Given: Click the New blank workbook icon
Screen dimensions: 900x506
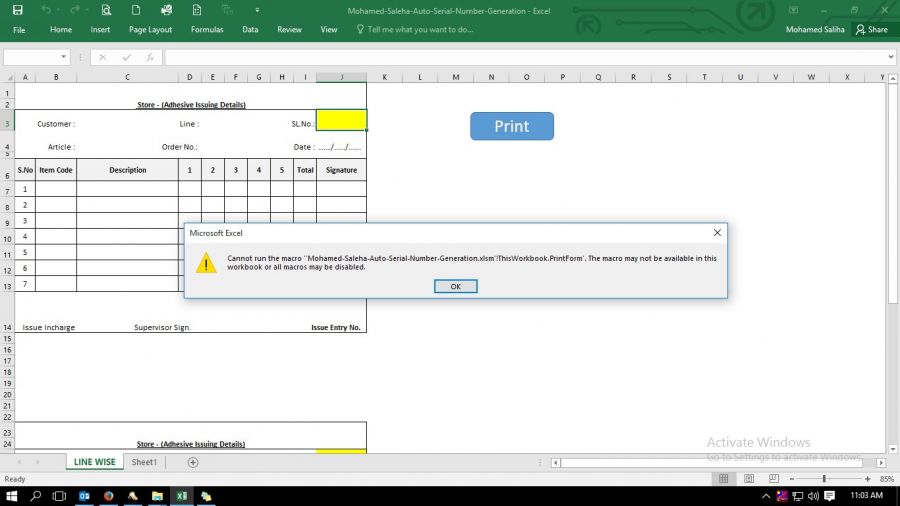Looking at the screenshot, I should click(x=136, y=10).
